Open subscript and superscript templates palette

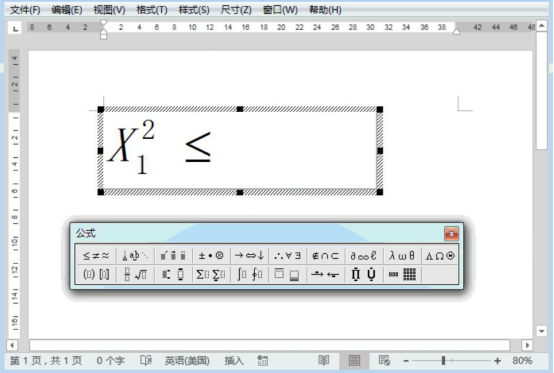click(x=173, y=274)
